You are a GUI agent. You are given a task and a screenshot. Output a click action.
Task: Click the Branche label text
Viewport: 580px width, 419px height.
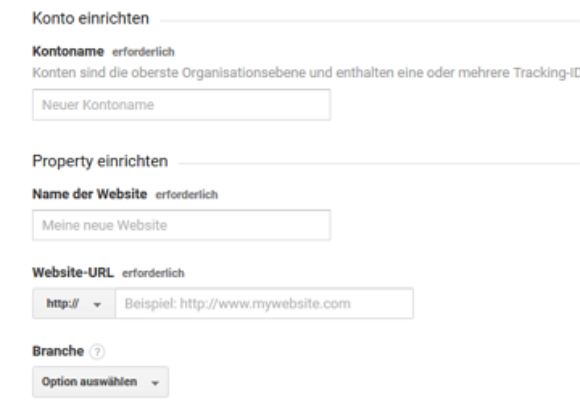(x=58, y=351)
